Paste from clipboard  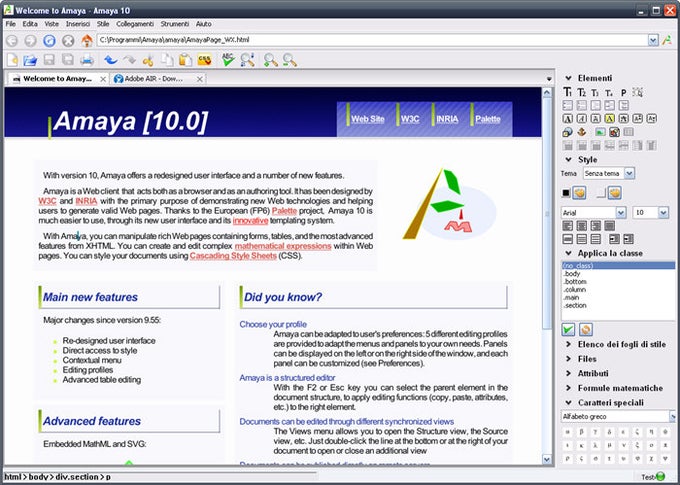[185, 60]
